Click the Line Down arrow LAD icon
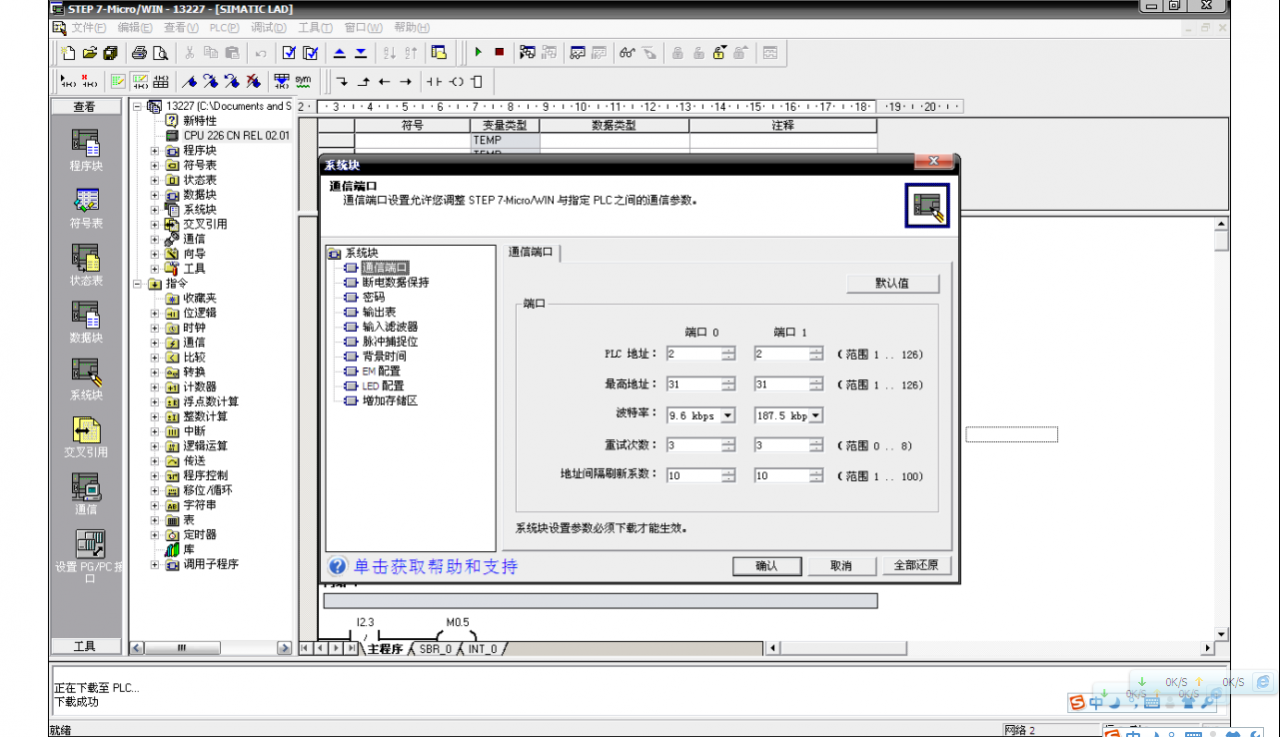The width and height of the screenshot is (1280, 737). click(x=342, y=81)
